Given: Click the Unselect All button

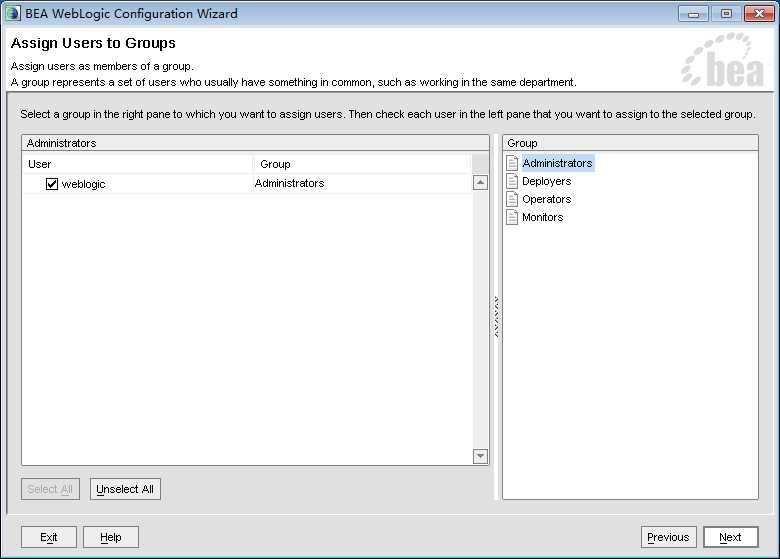Looking at the screenshot, I should coord(125,489).
